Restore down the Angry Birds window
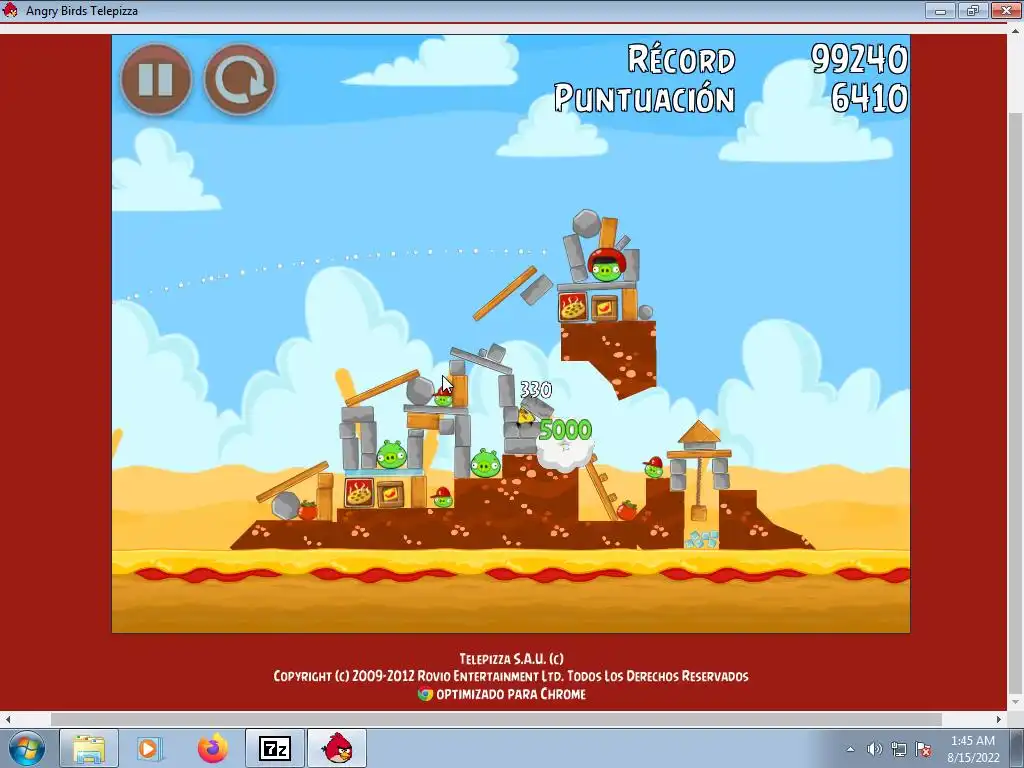 point(973,10)
